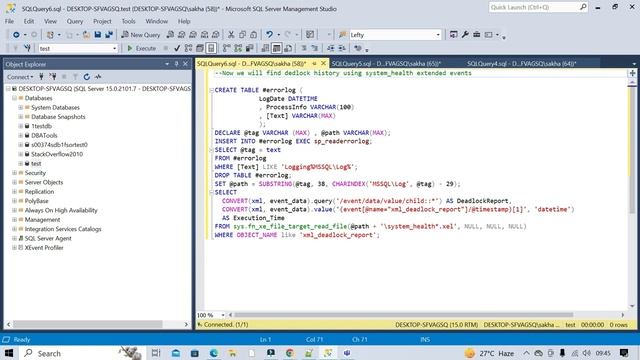This screenshot has height=360, width=640.
Task: Click the Decrease Indent icon
Action: pyautogui.click(x=331, y=48)
